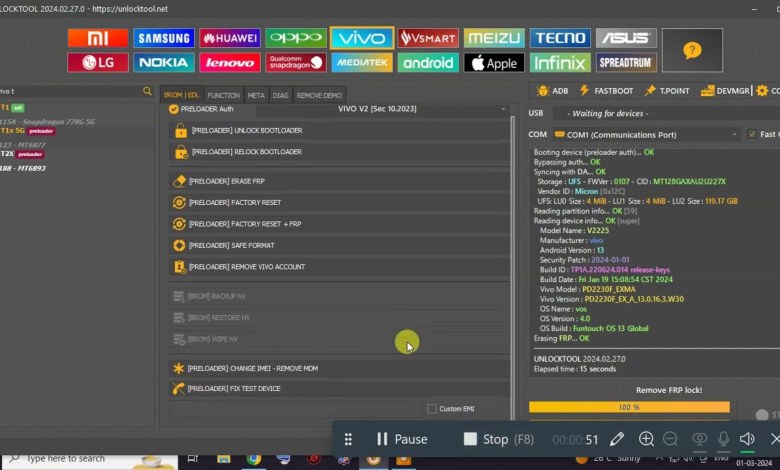Click the yellow help question mark icon

(x=692, y=50)
